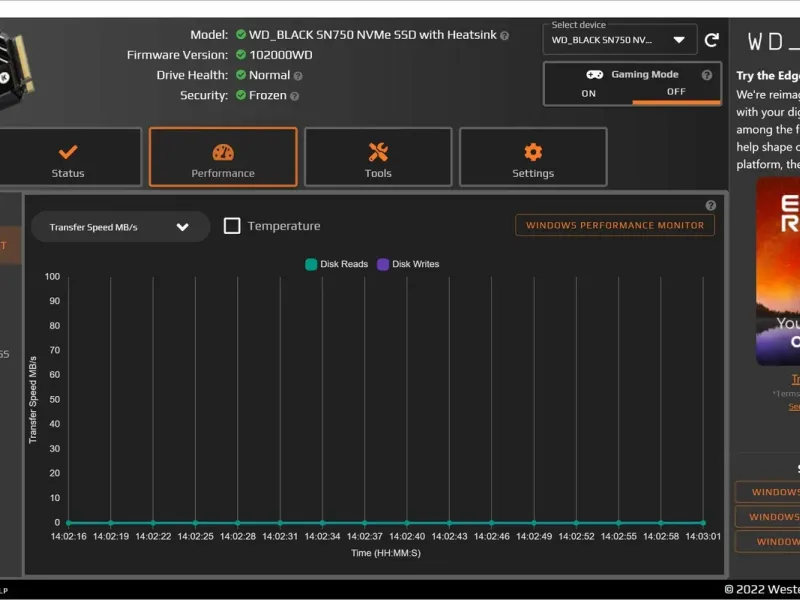
Task: Click green check icon beside Model
Action: pos(241,35)
